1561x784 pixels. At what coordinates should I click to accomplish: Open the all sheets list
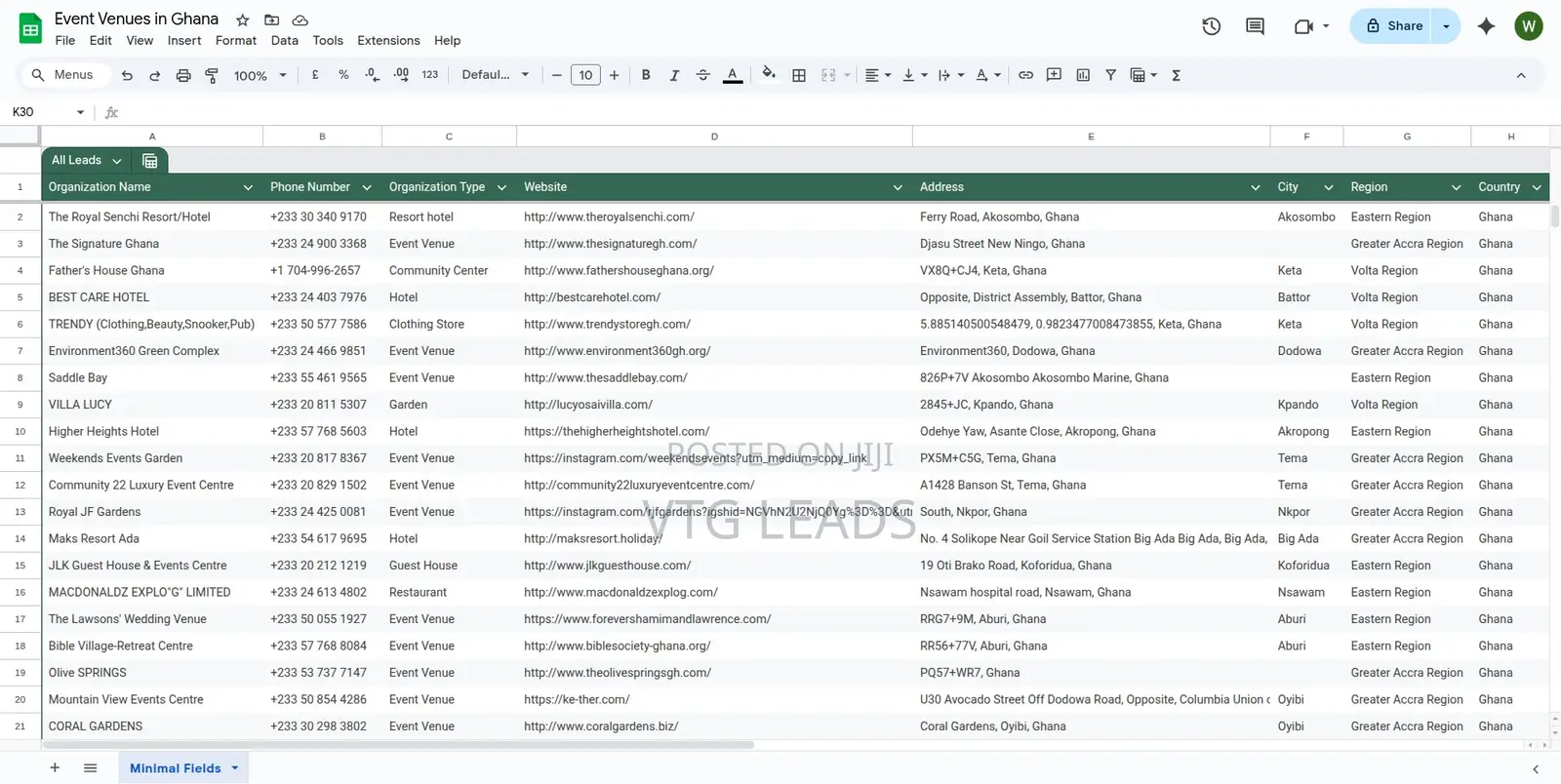pos(91,768)
